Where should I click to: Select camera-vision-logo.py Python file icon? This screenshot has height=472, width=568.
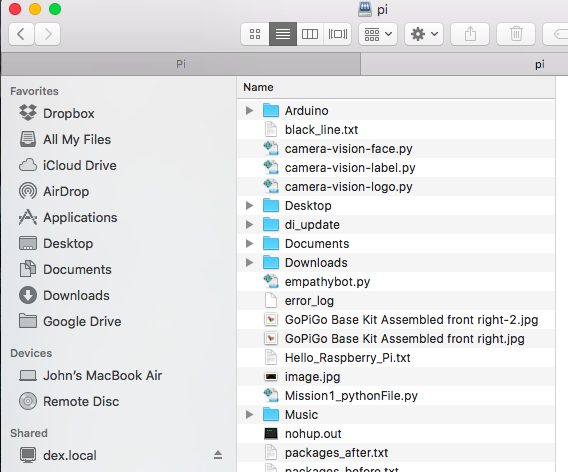(x=271, y=187)
